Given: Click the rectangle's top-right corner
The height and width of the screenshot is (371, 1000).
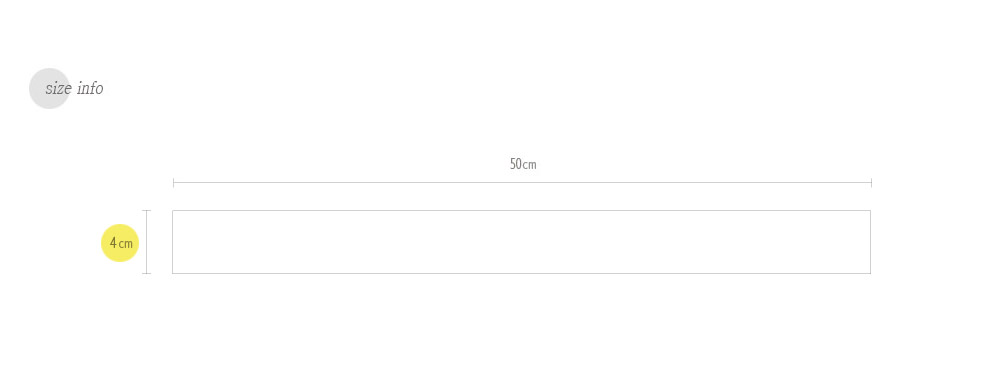Looking at the screenshot, I should 871,210.
